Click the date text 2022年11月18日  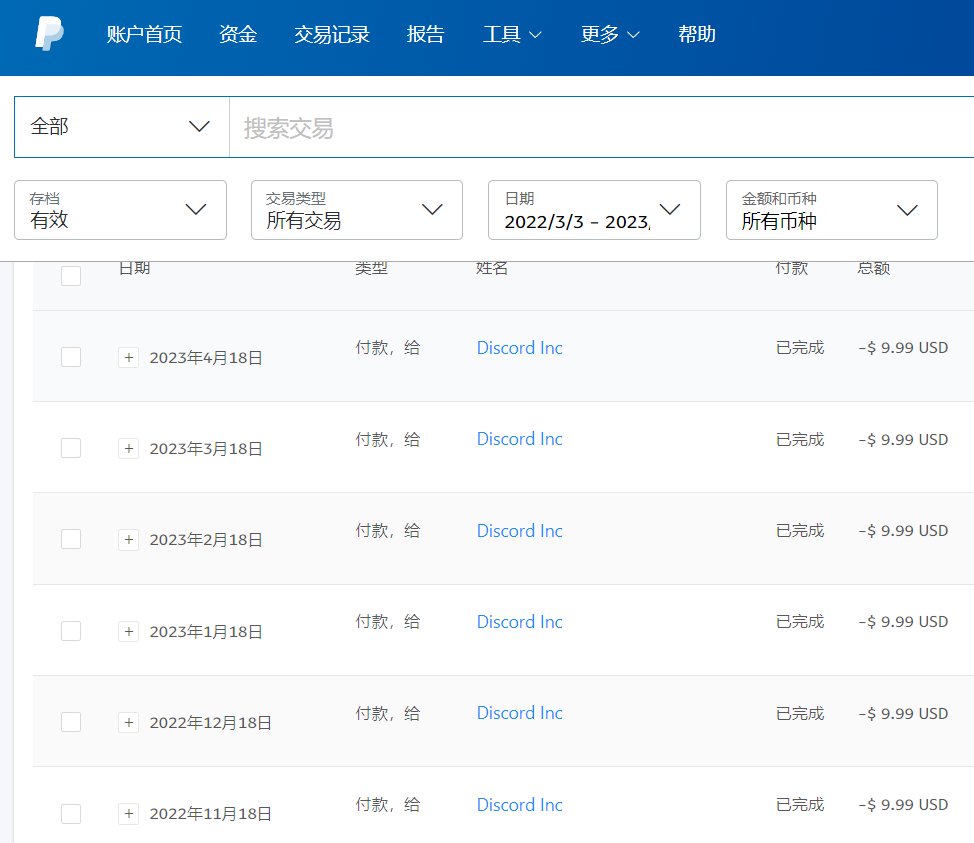click(x=211, y=814)
